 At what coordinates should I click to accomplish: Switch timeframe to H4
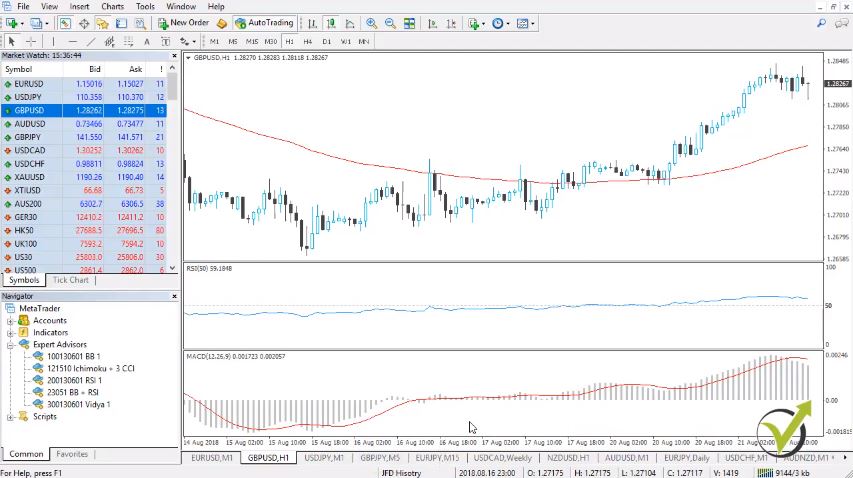[308, 41]
